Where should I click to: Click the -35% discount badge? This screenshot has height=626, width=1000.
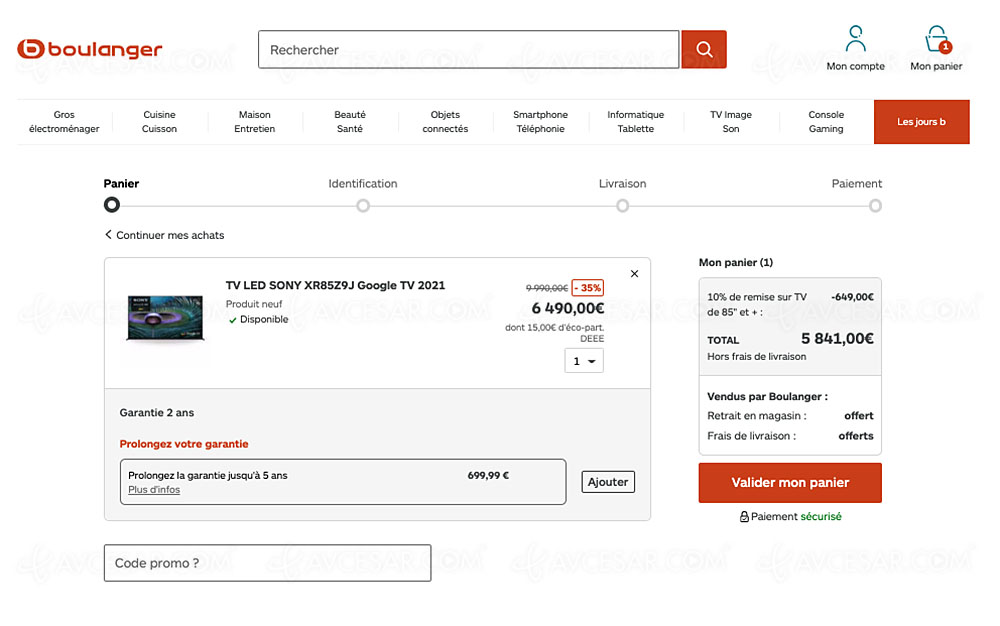click(587, 288)
